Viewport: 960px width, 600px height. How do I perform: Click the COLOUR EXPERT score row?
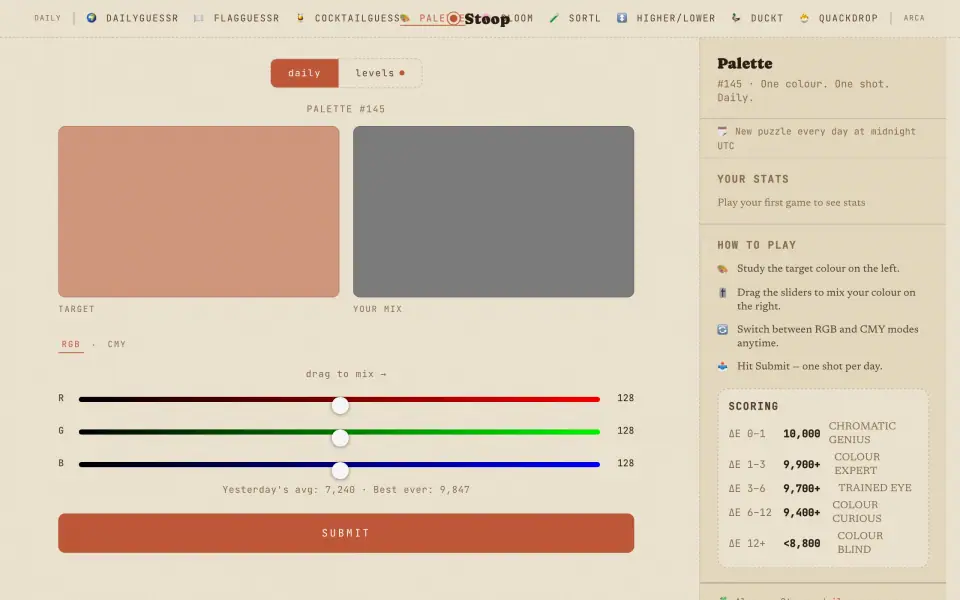(x=822, y=463)
